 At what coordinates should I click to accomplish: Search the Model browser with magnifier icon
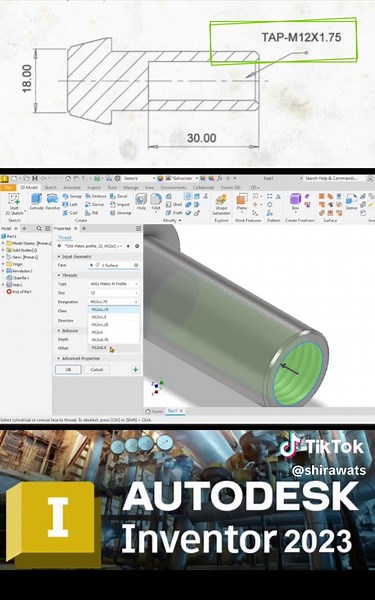[39, 228]
